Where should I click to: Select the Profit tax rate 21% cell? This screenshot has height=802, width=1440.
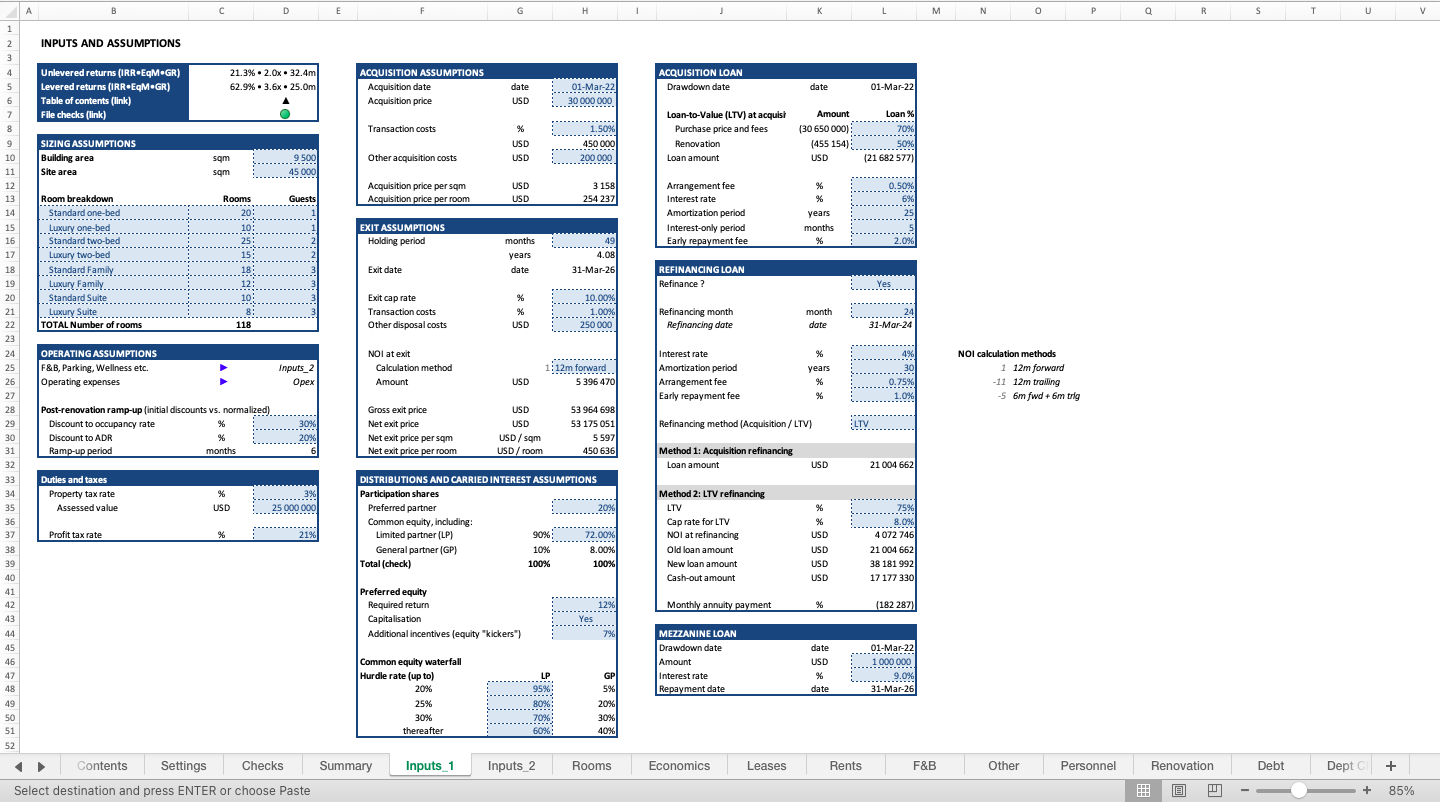[x=286, y=535]
